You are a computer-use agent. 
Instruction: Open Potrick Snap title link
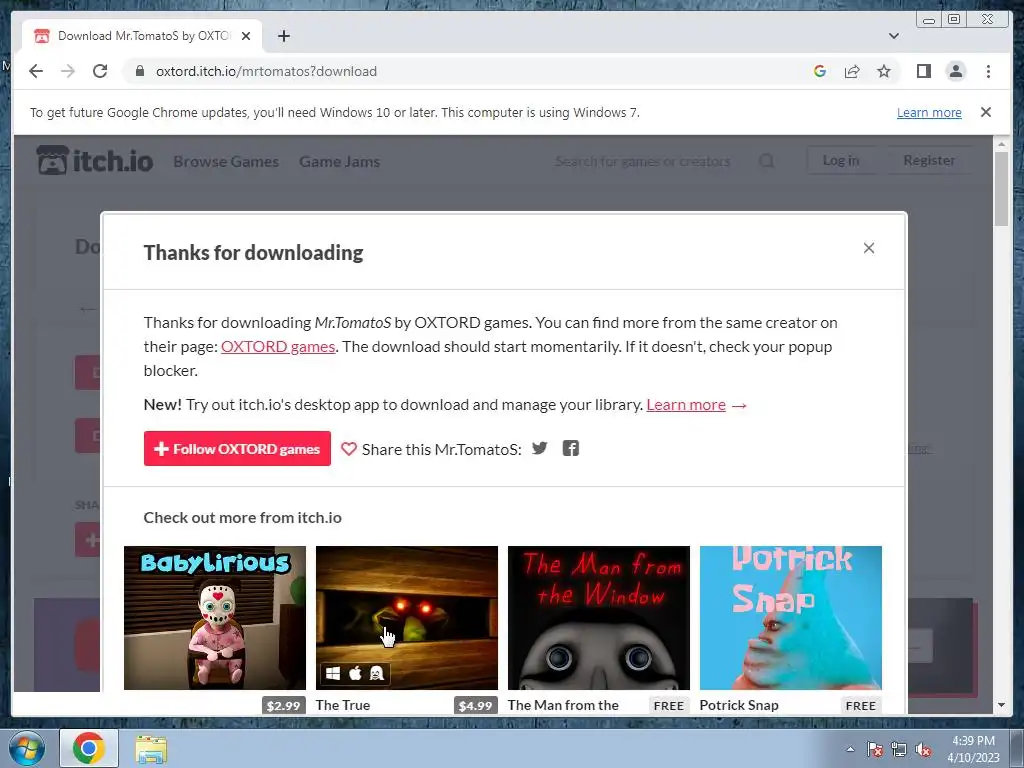739,705
